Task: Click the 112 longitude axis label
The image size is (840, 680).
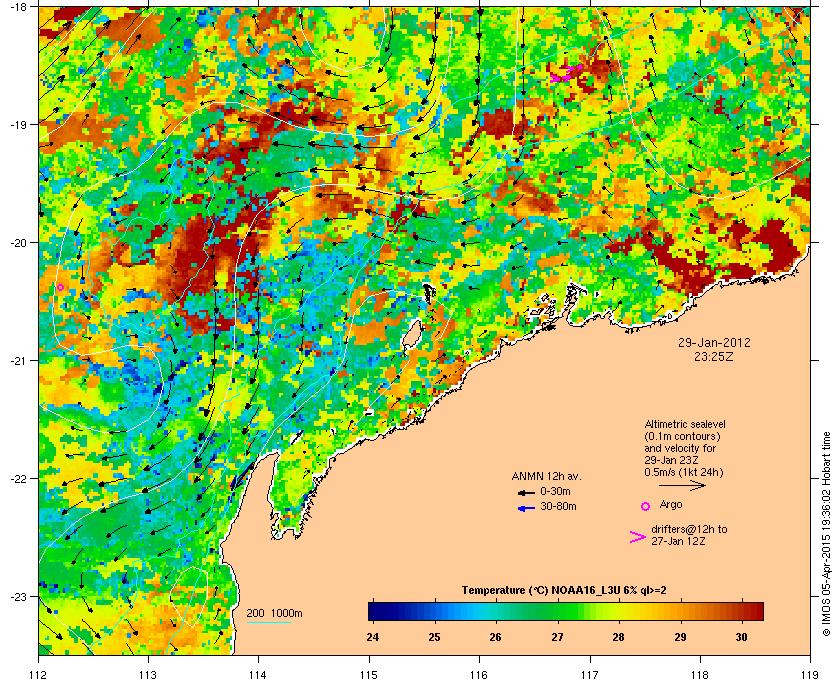Action: tap(39, 674)
